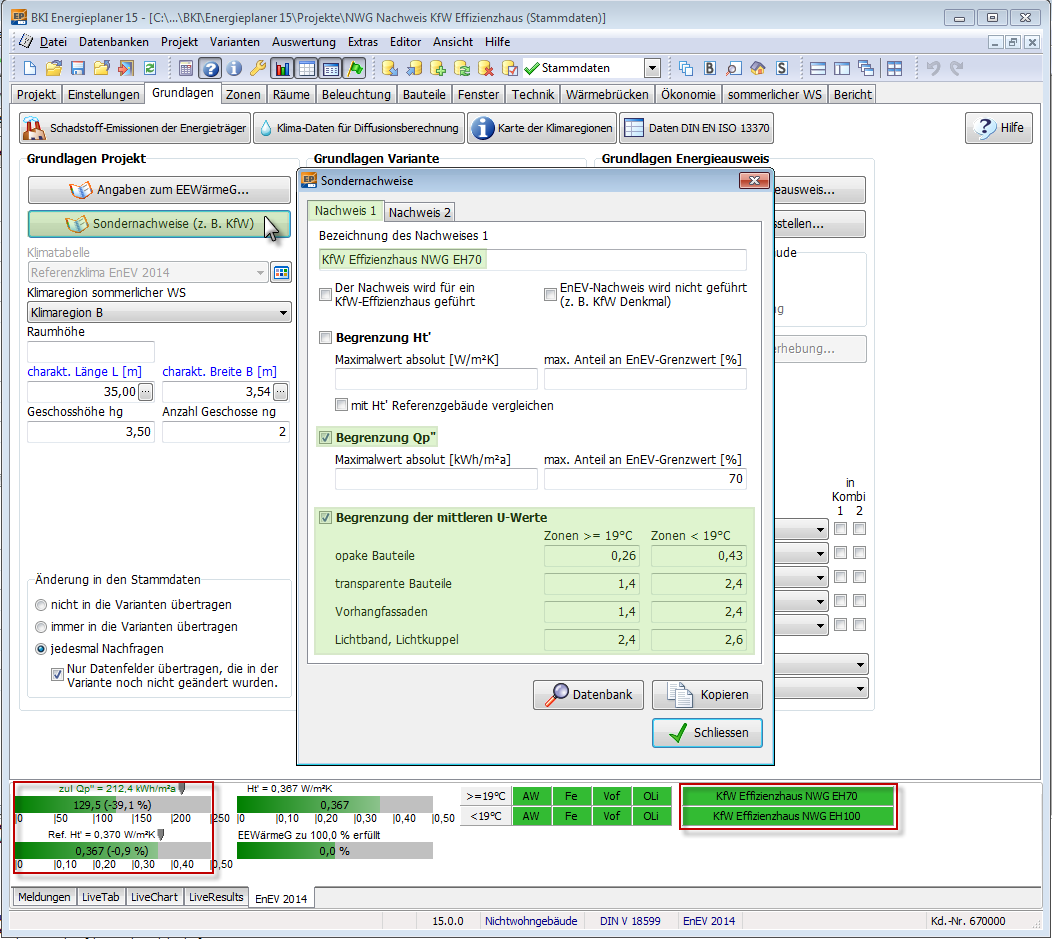
Task: Click the split horizontal window layout icon
Action: click(818, 68)
